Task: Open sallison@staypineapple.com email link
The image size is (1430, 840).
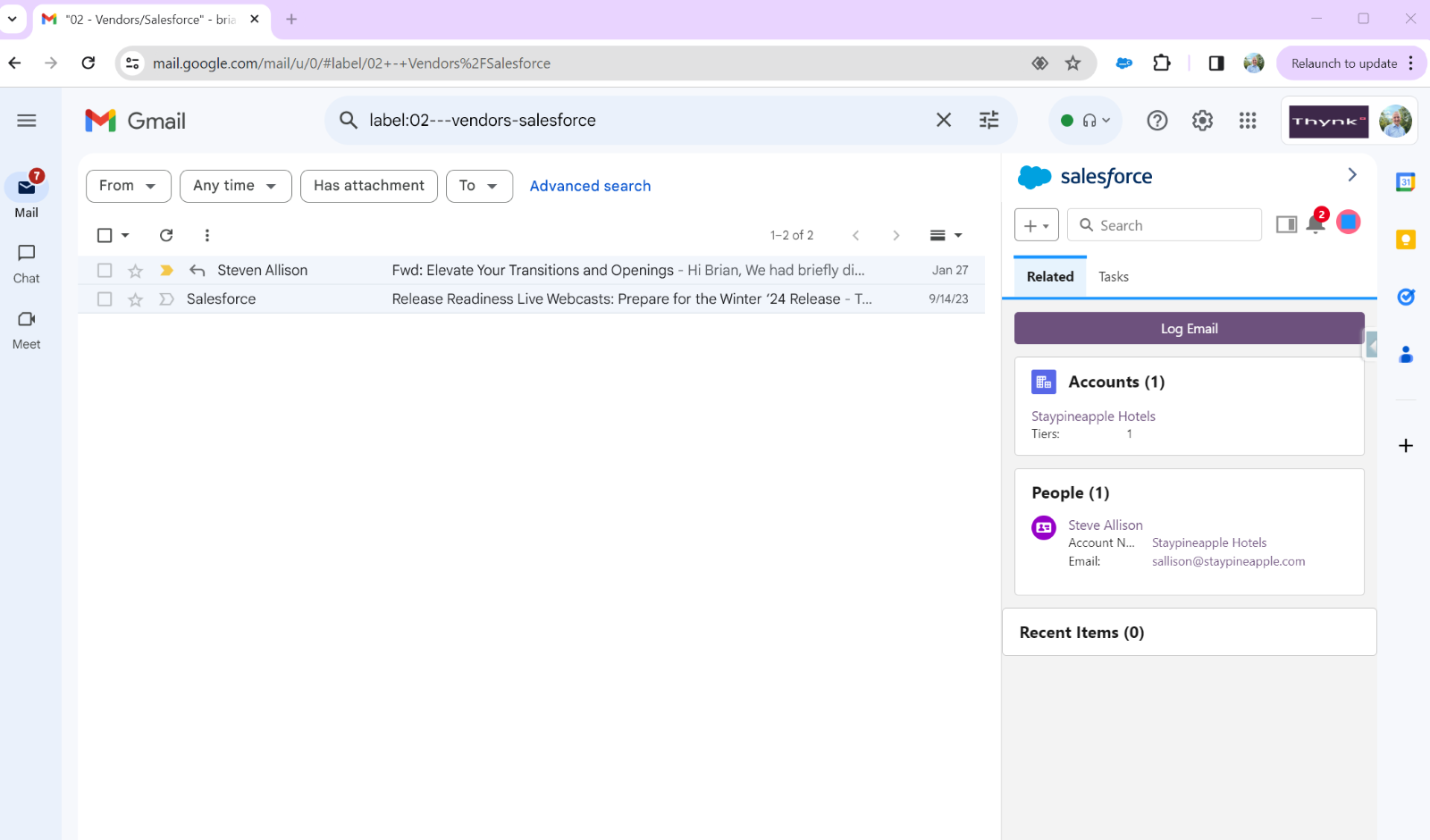Action: tap(1228, 561)
